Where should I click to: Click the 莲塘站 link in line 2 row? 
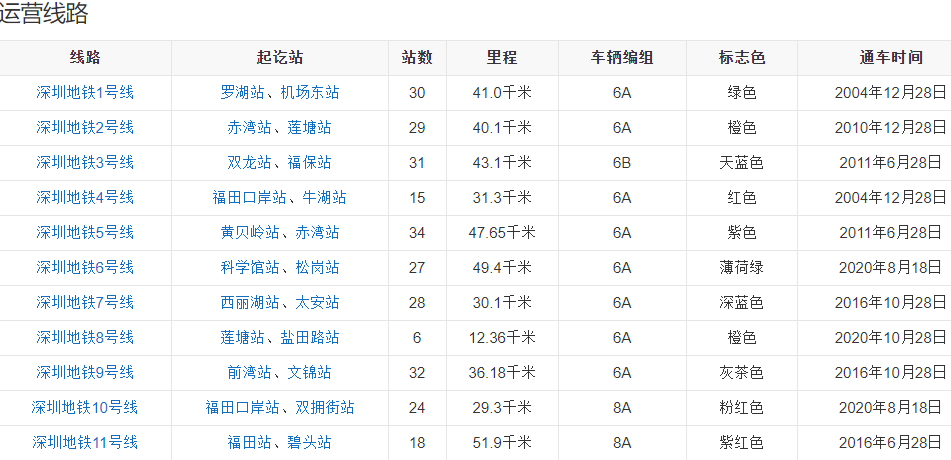pyautogui.click(x=310, y=128)
